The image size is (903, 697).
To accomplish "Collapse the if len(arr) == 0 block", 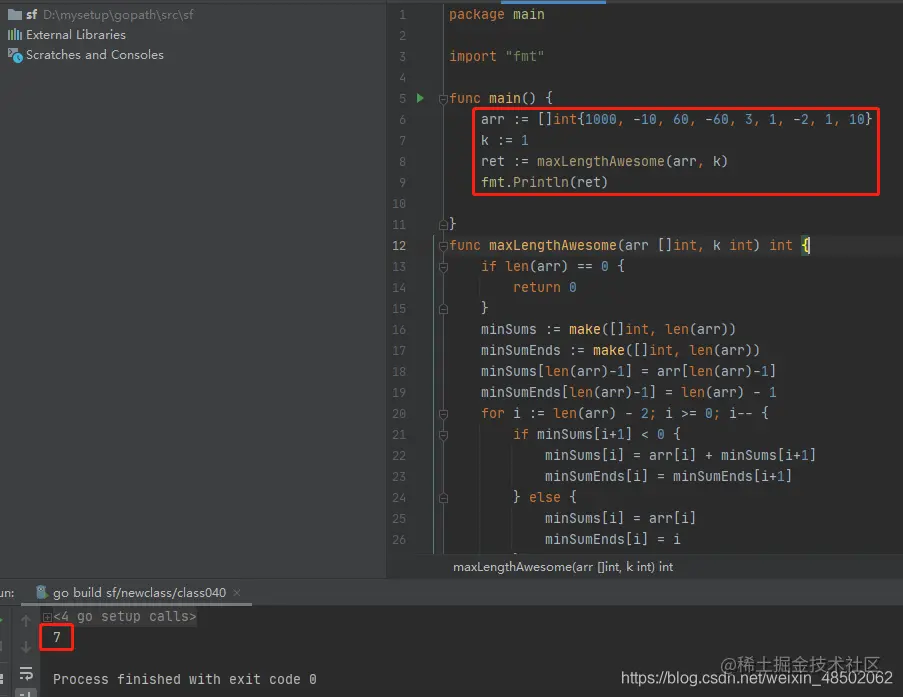I will [443, 267].
